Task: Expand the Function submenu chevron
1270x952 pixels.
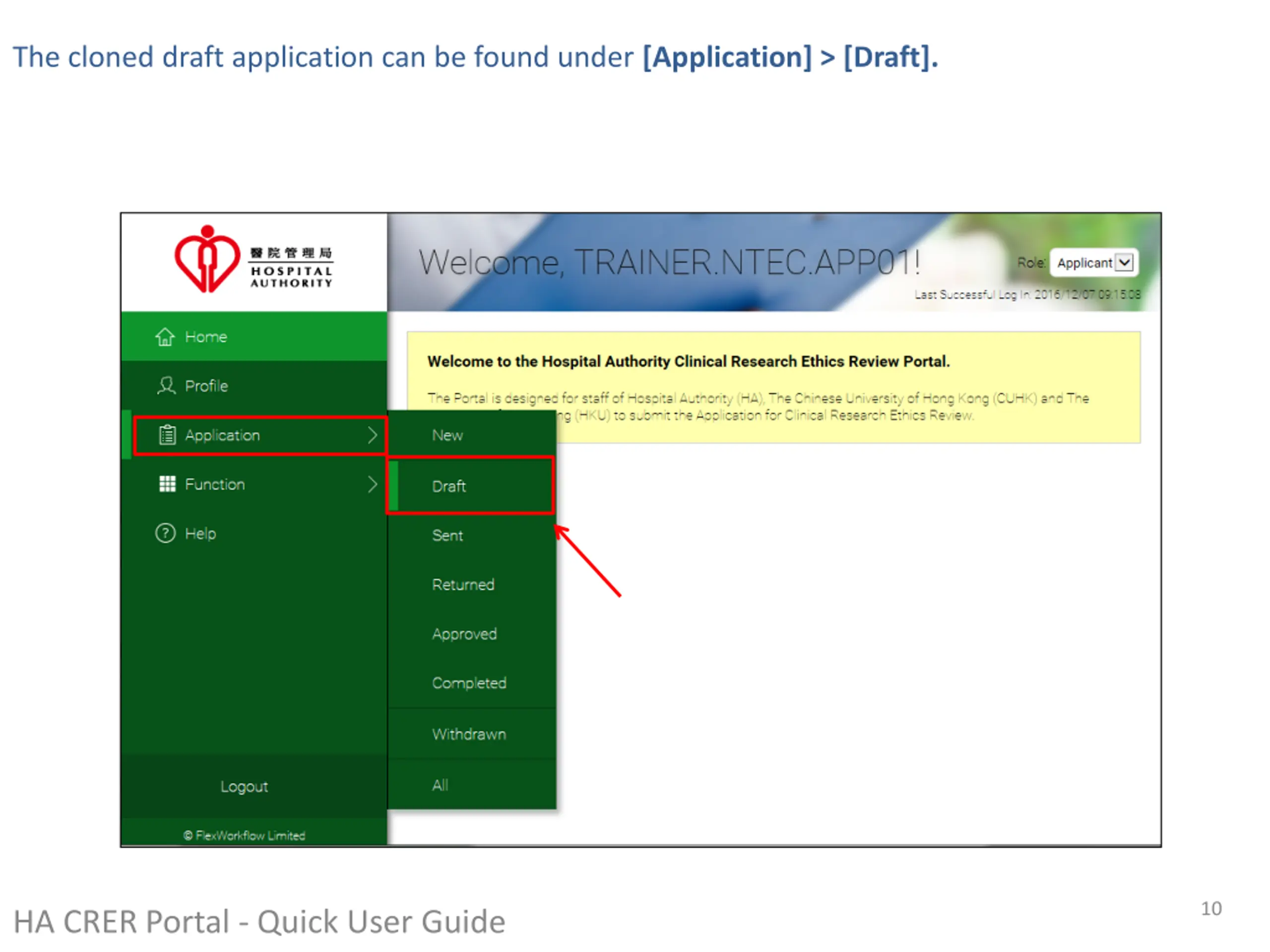Action: [372, 484]
